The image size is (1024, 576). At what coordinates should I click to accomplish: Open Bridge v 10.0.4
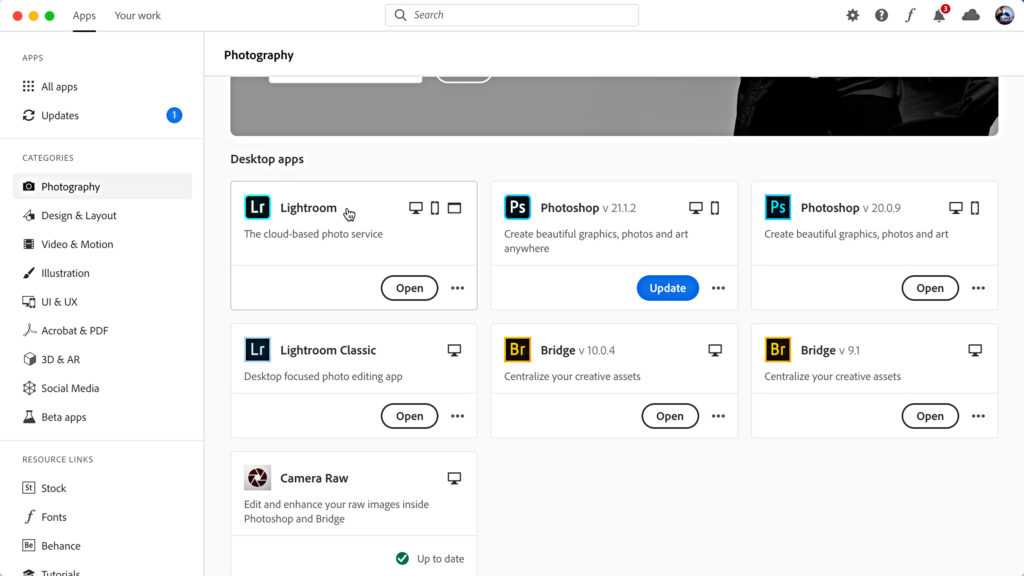pos(670,416)
